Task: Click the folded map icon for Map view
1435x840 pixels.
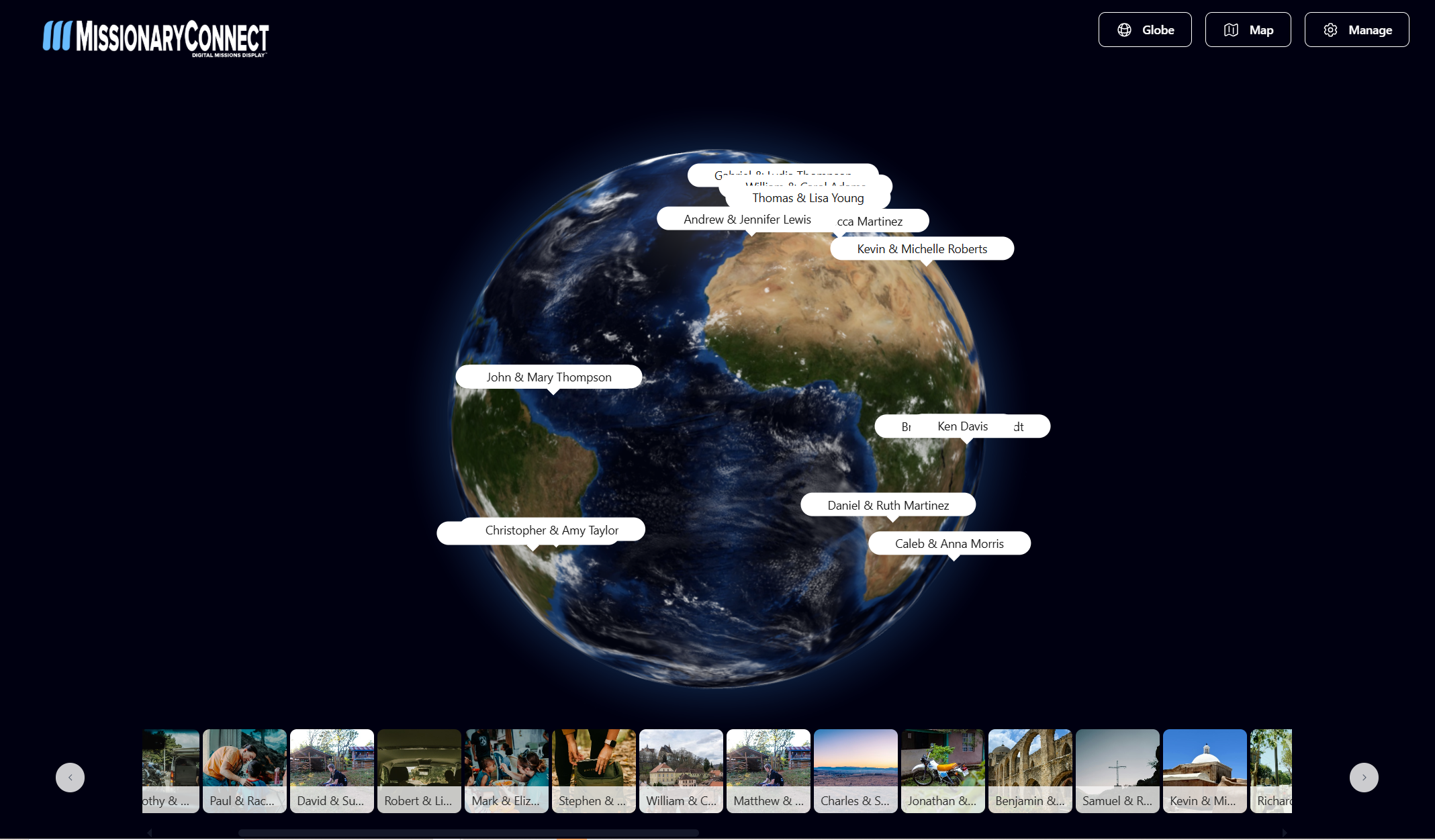Action: (1231, 30)
